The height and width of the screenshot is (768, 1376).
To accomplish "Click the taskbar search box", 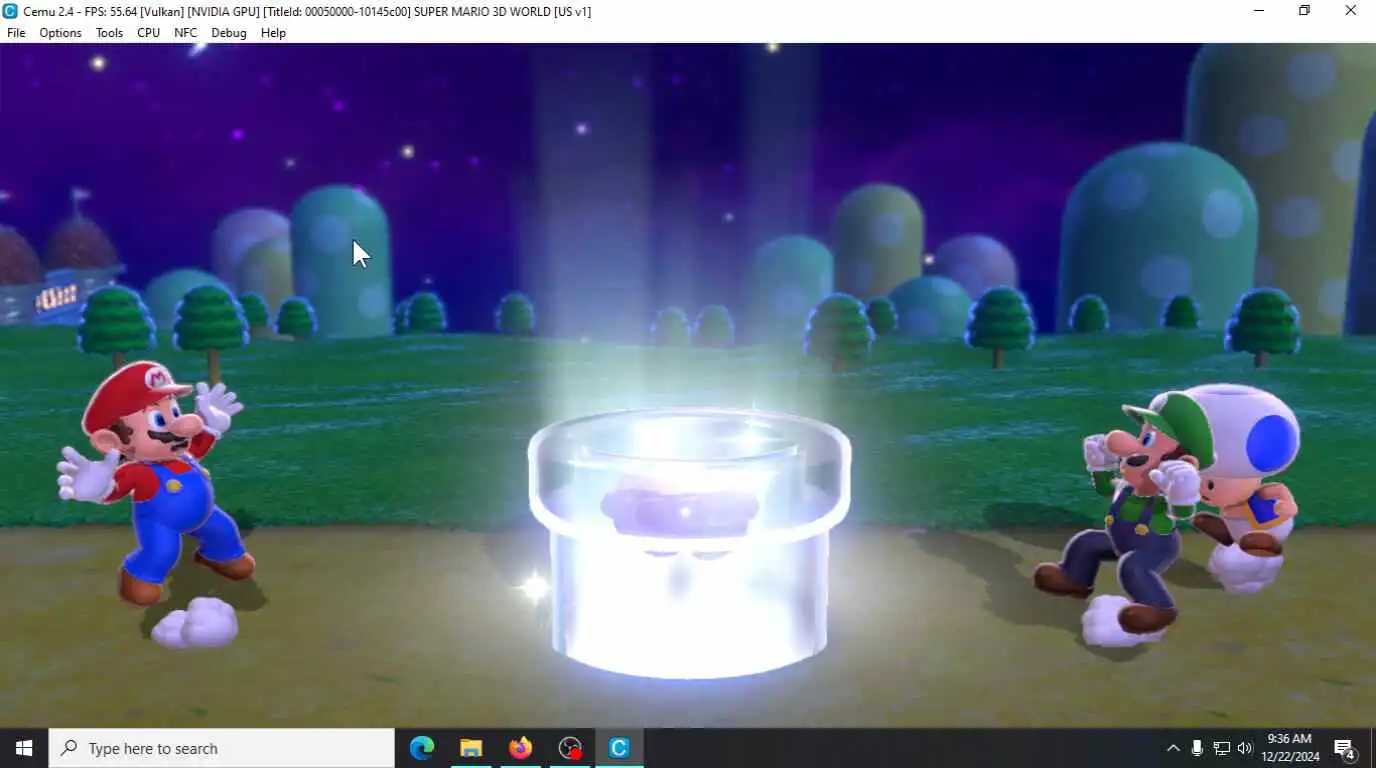I will 222,748.
